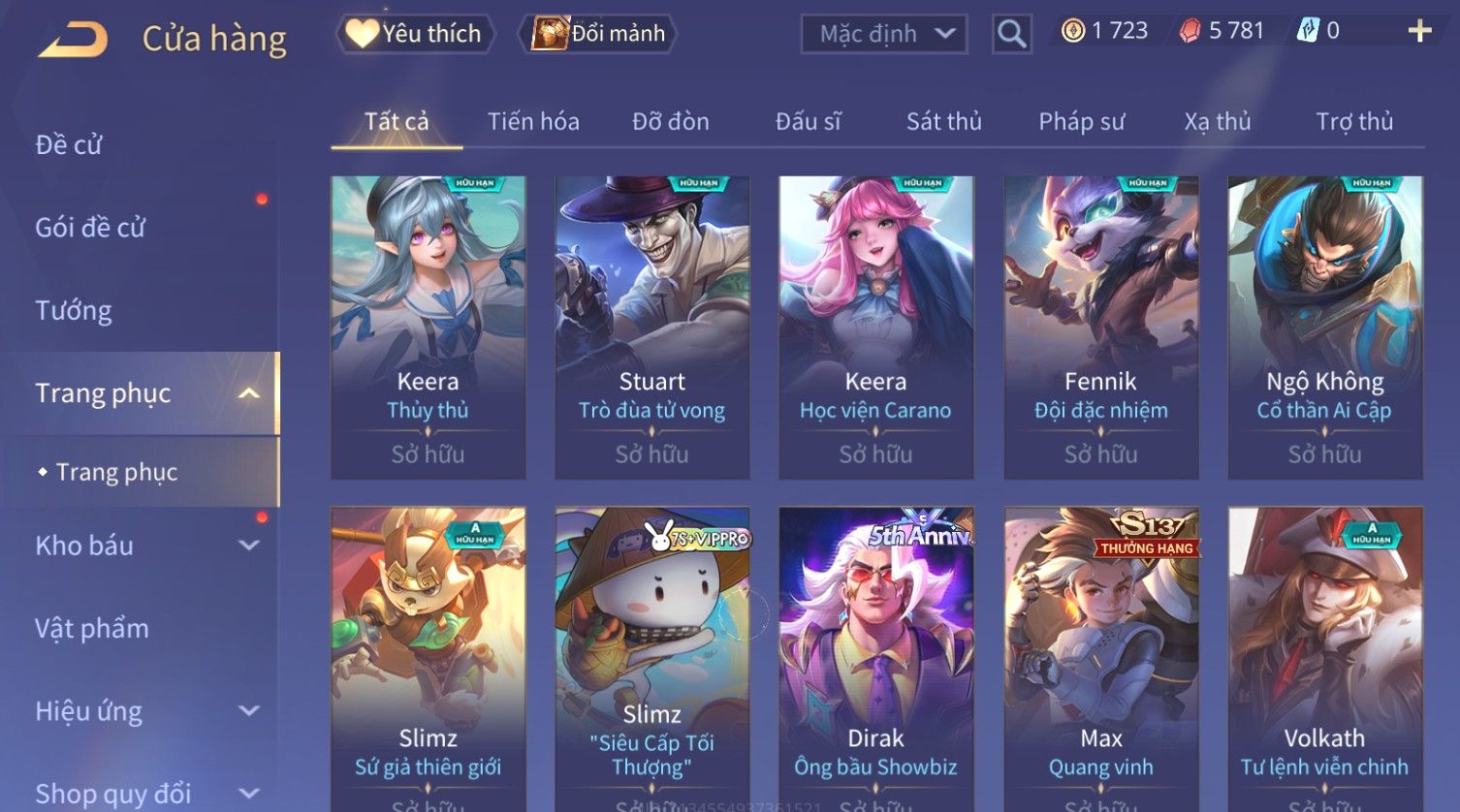Viewport: 1460px width, 812px height.
Task: Open the Mặc định sort dropdown
Action: (884, 34)
